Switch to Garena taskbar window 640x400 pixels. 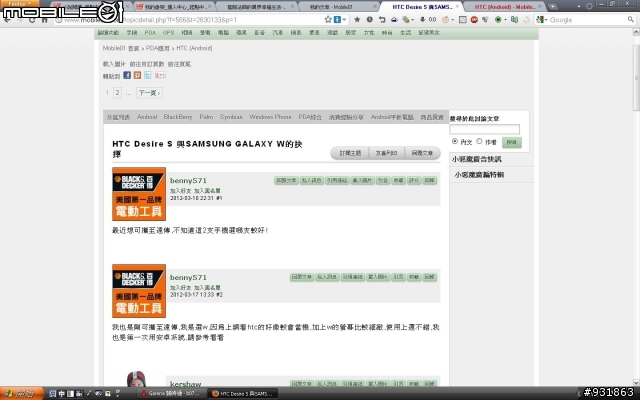point(171,393)
